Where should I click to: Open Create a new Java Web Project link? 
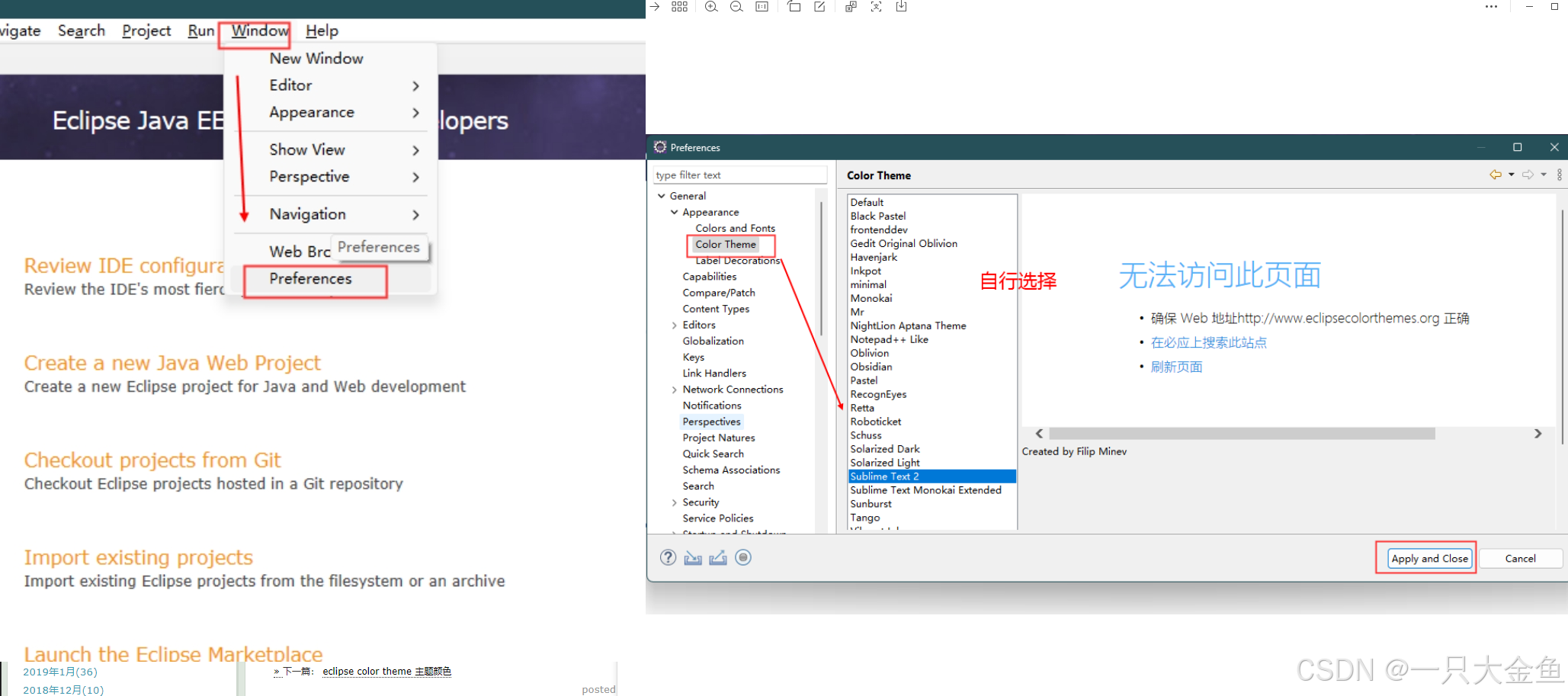(x=172, y=363)
